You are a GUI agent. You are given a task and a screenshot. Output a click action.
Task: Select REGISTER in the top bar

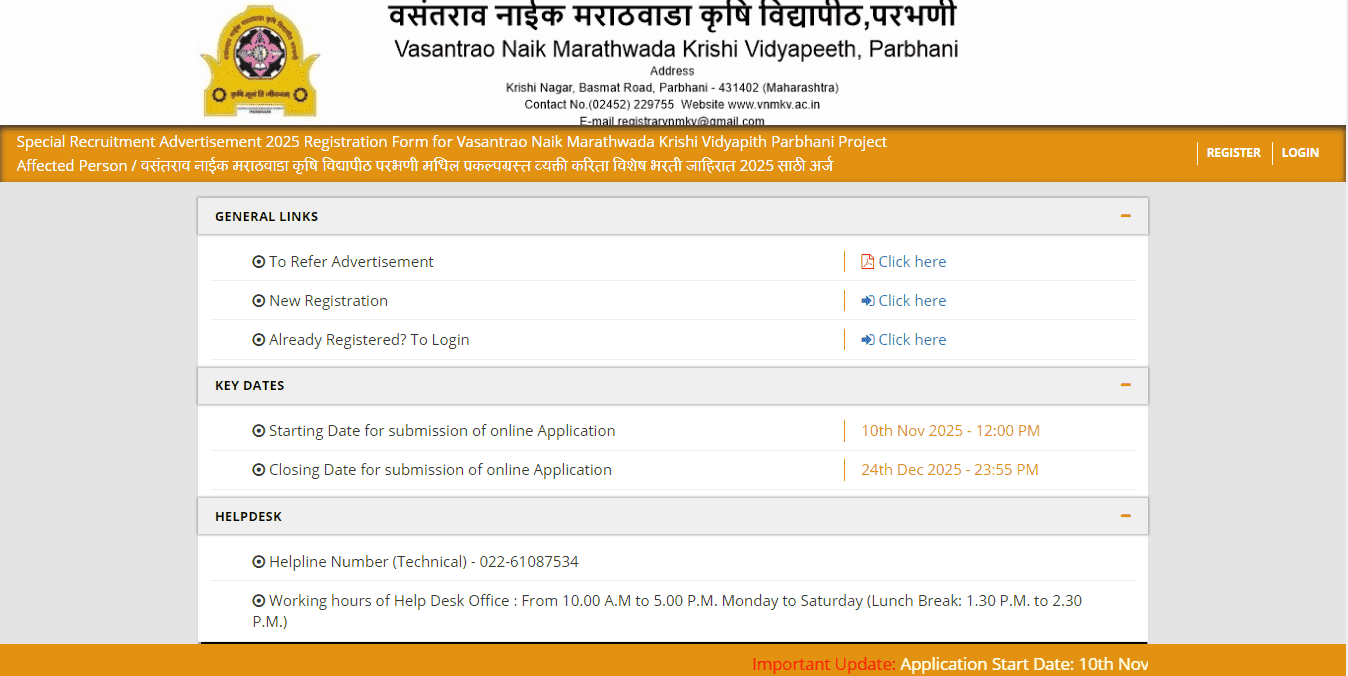(x=1233, y=152)
